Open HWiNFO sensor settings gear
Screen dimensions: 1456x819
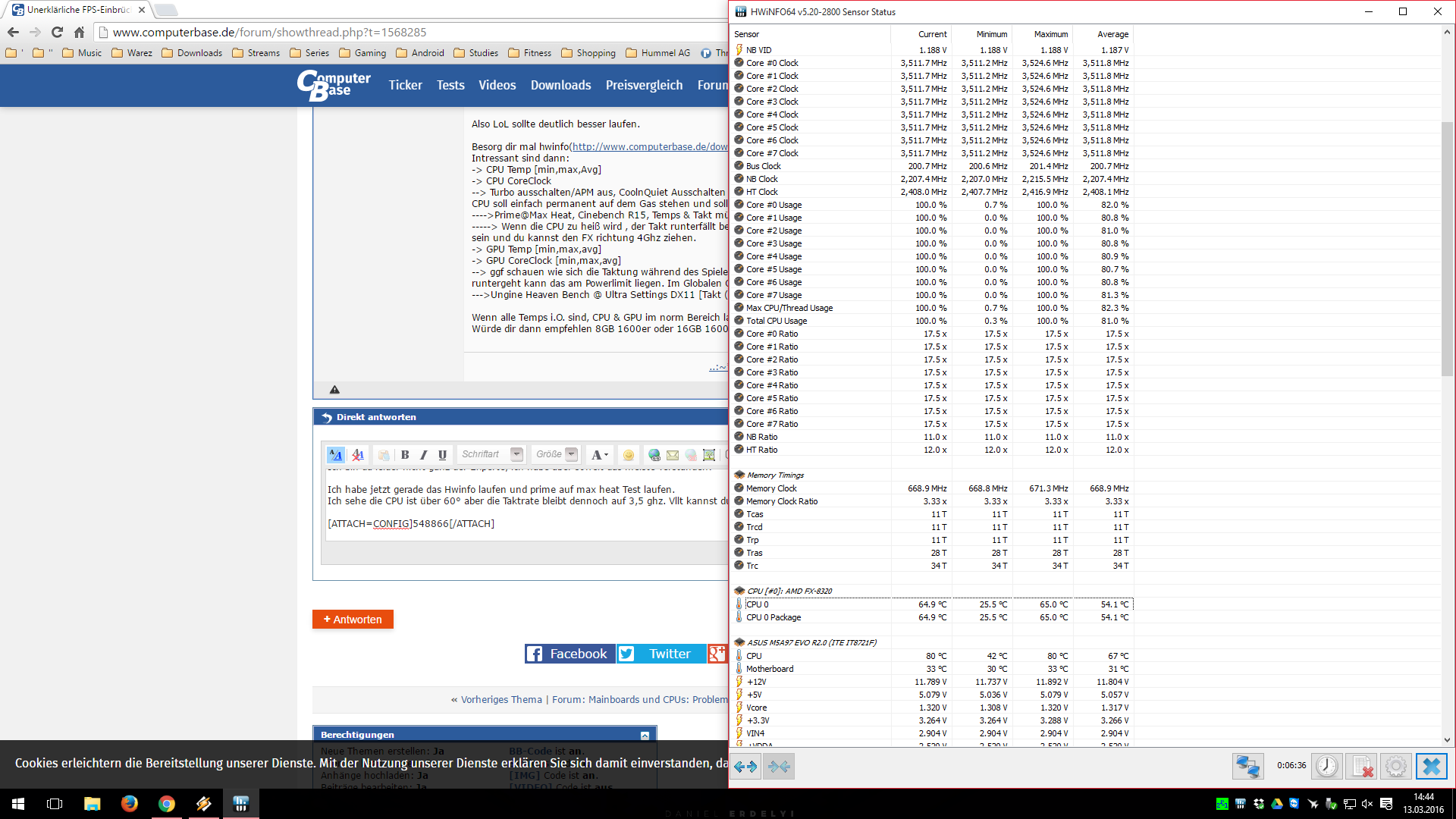(1395, 767)
